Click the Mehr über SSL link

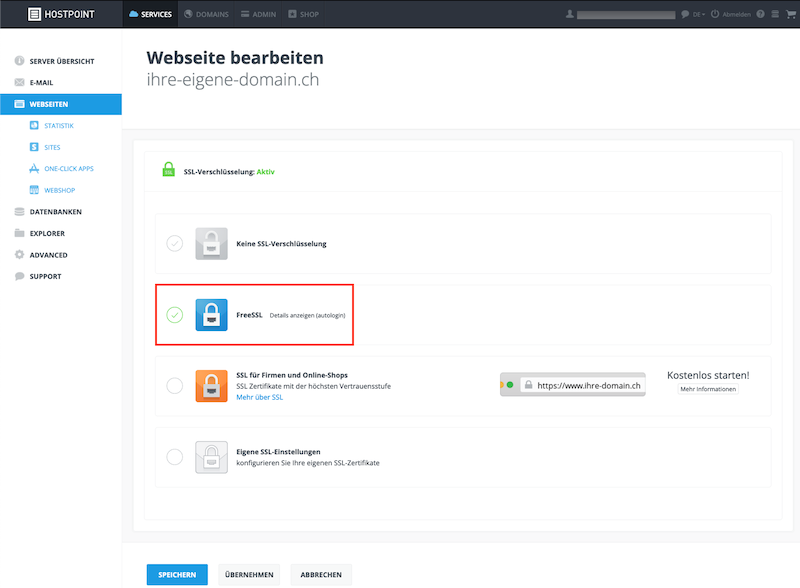[259, 397]
